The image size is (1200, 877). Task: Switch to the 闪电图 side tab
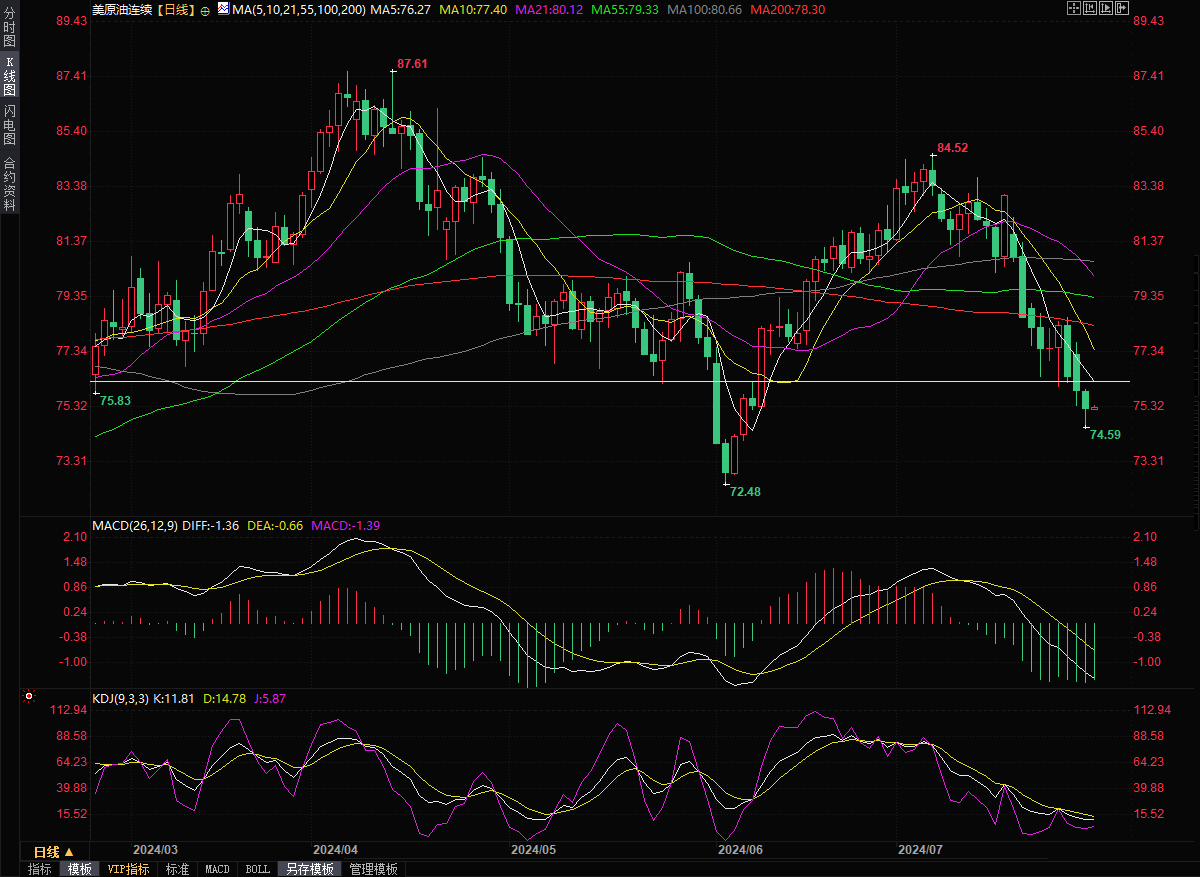pos(10,124)
